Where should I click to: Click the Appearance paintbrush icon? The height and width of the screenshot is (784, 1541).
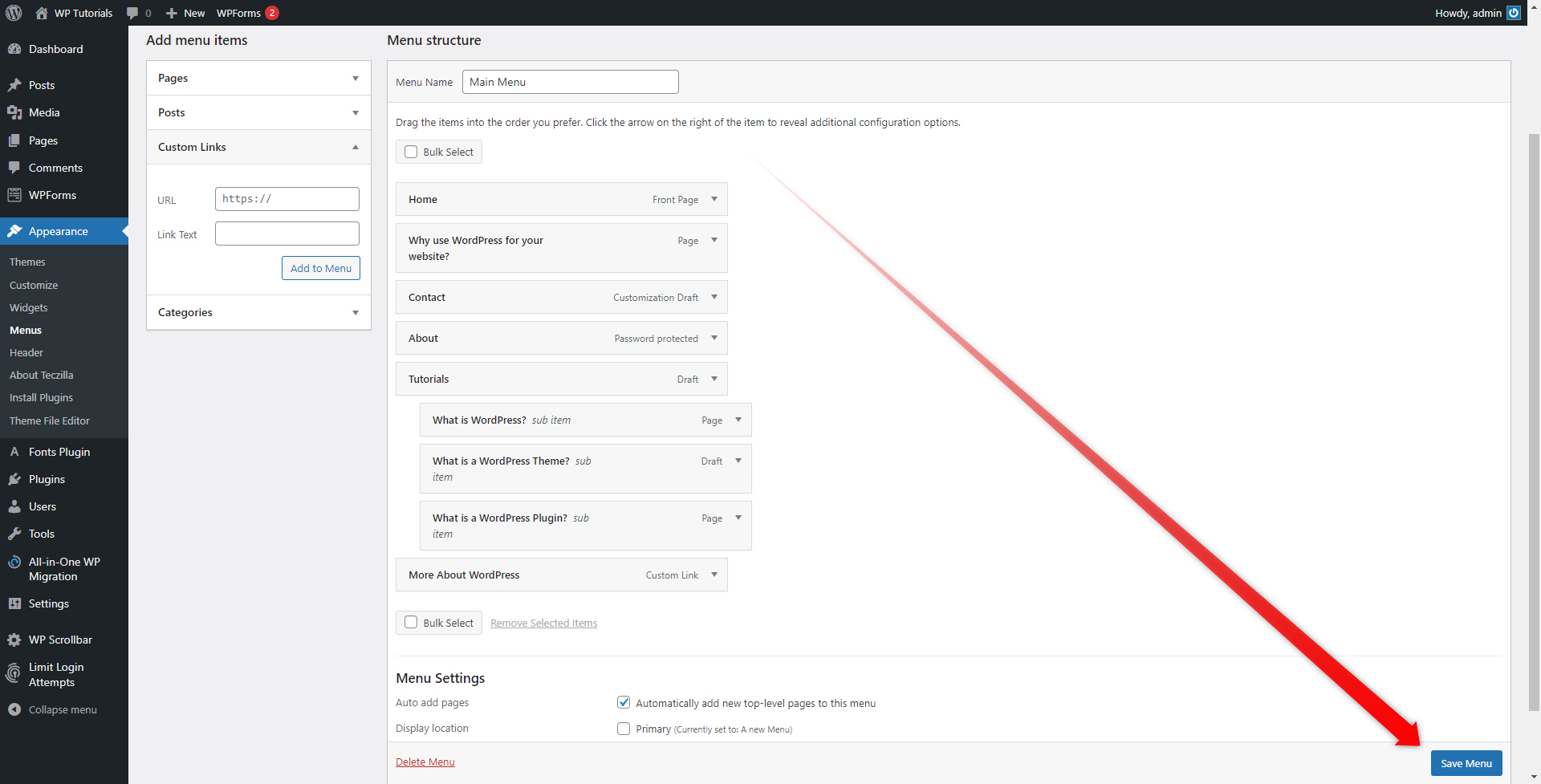pos(14,231)
